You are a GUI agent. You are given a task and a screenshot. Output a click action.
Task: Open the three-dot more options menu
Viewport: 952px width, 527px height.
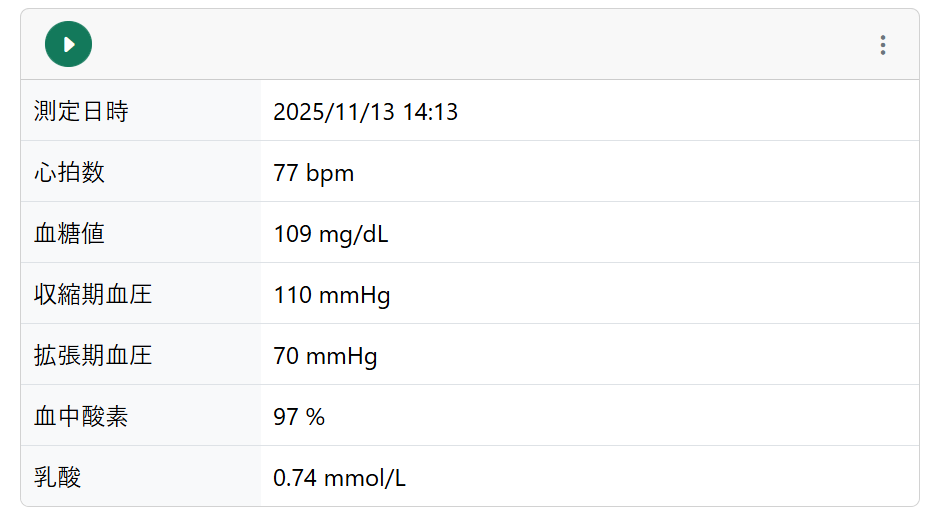pos(882,45)
